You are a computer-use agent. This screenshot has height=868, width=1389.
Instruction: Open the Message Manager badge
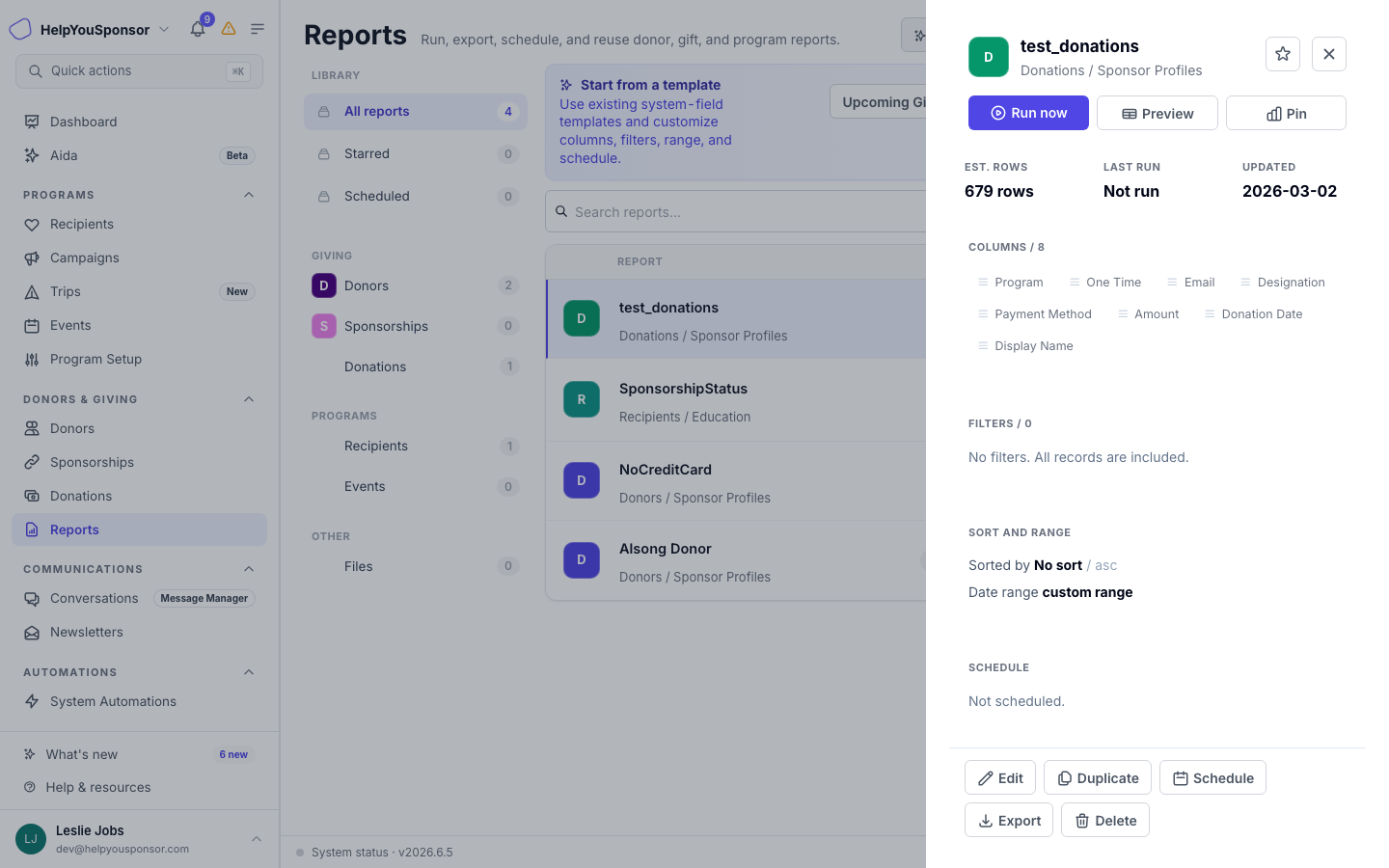coord(204,598)
